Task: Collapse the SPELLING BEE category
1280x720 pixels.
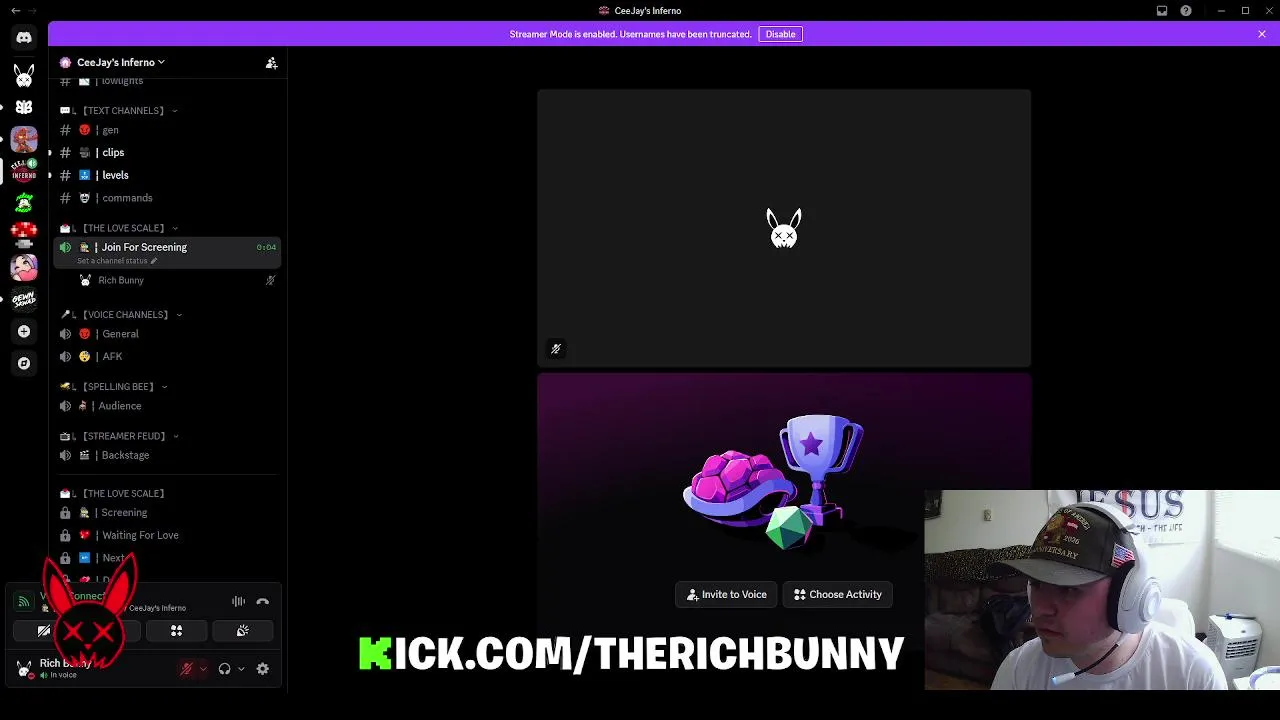Action: [113, 387]
